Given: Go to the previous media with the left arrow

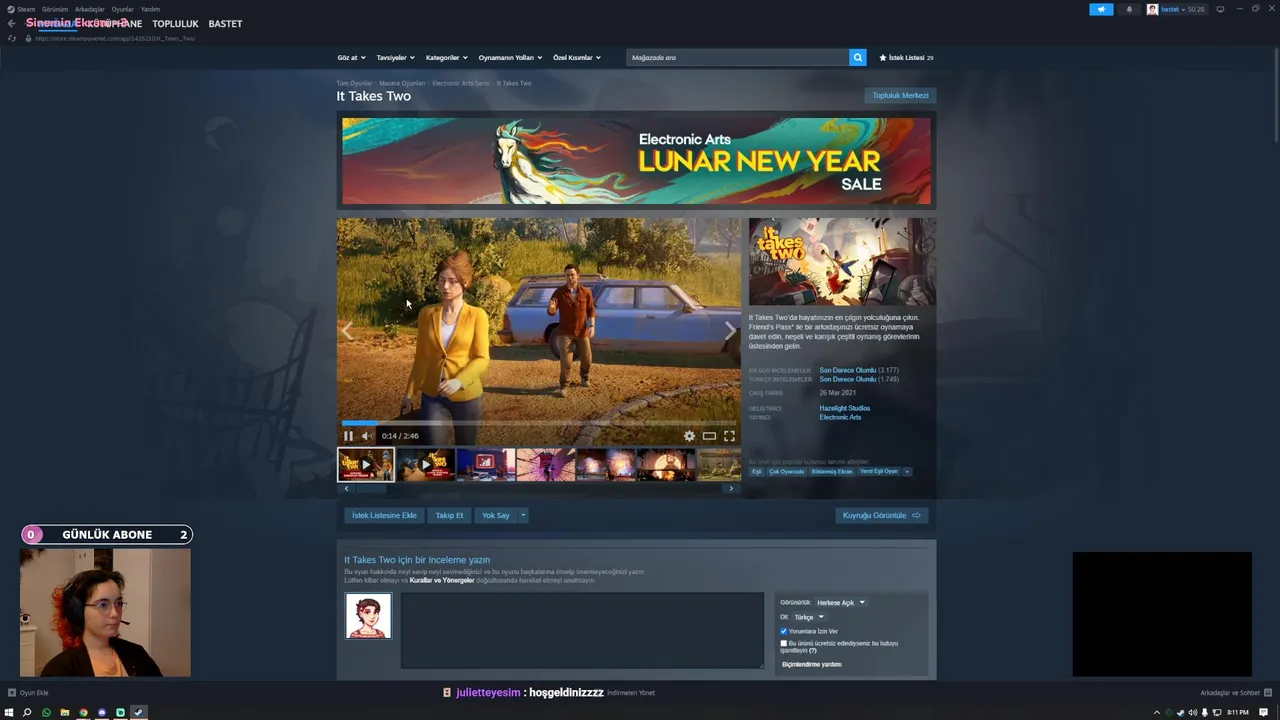Looking at the screenshot, I should pyautogui.click(x=347, y=330).
